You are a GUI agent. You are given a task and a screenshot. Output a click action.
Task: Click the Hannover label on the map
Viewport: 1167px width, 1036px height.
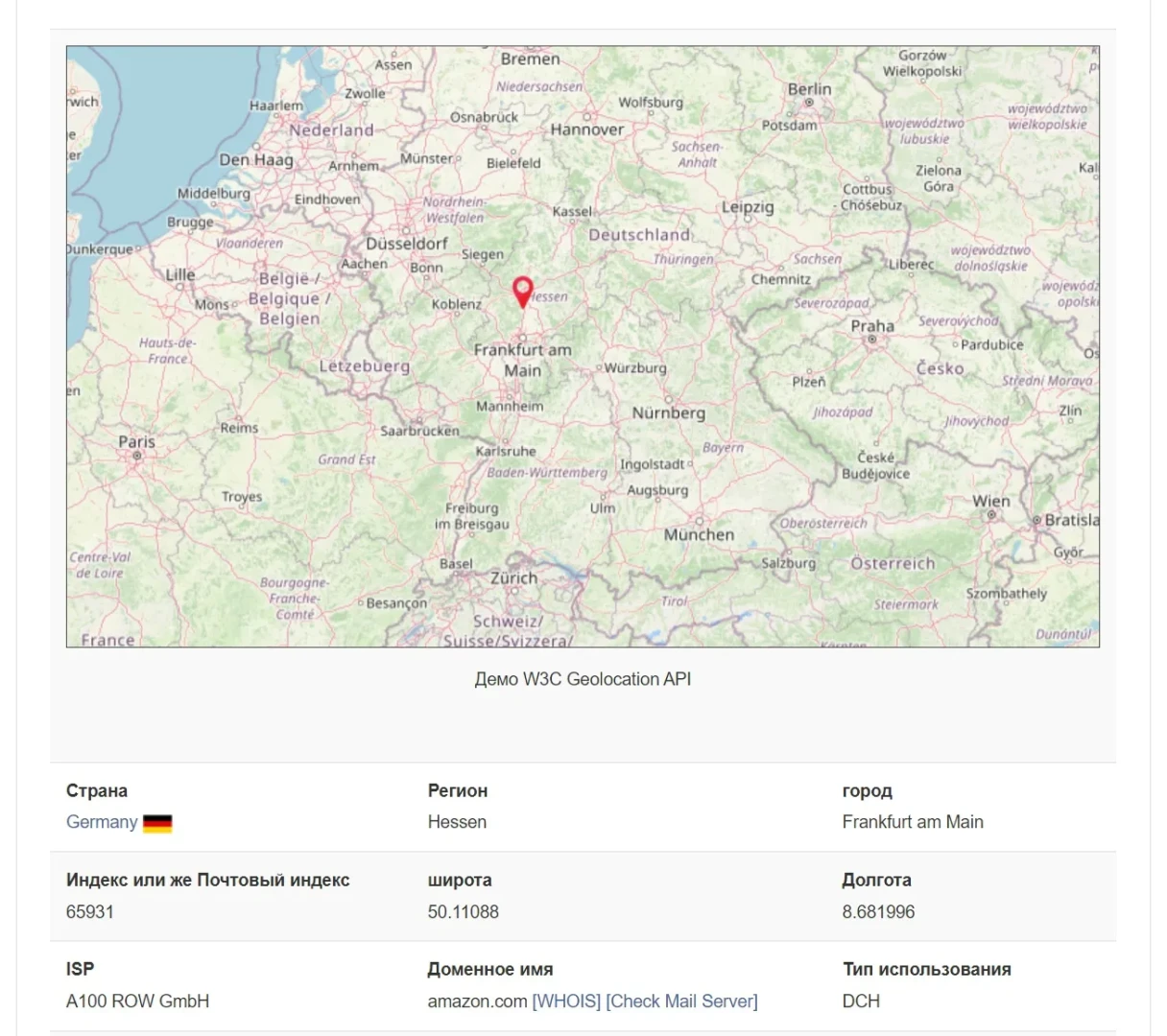coord(586,129)
